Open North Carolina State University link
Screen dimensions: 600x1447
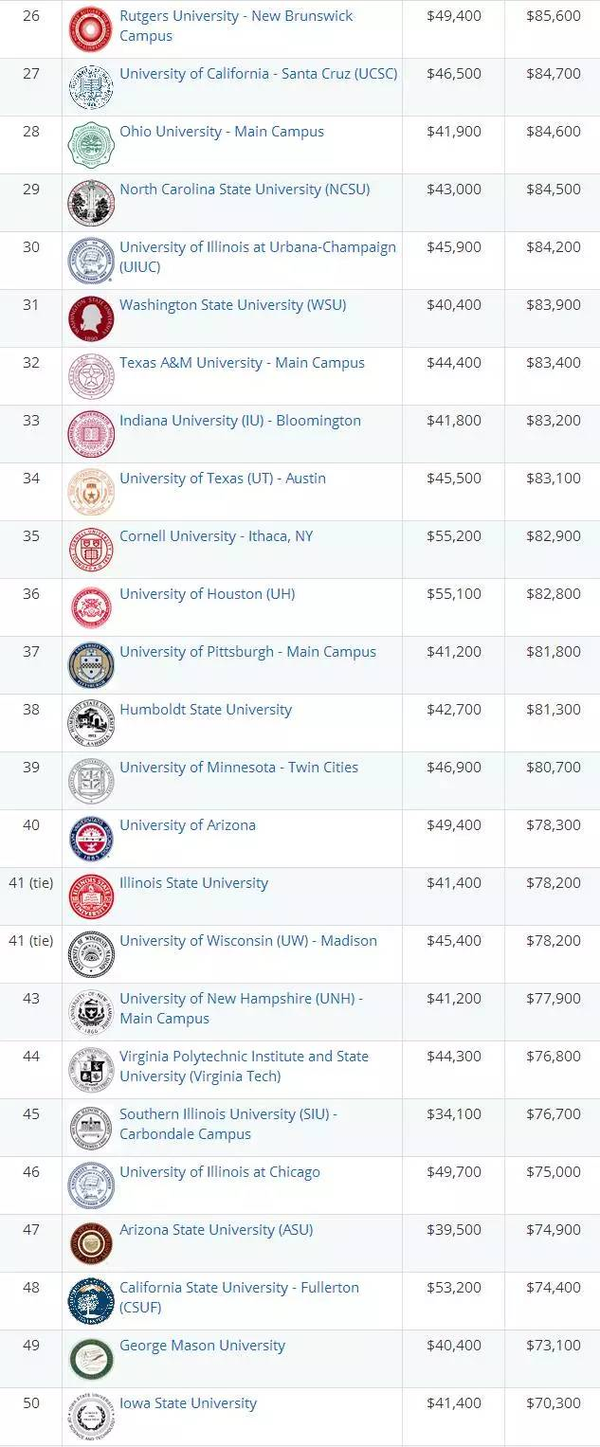coord(244,189)
